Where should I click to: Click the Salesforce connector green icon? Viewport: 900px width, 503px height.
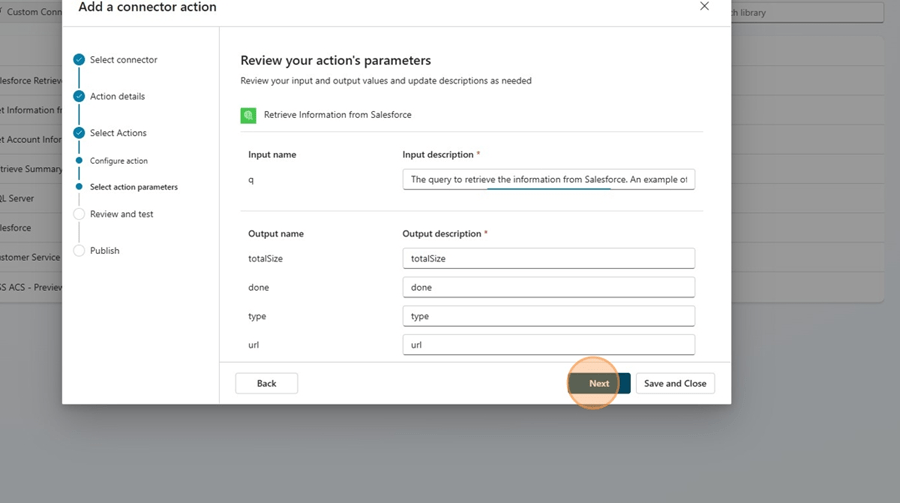tap(248, 115)
